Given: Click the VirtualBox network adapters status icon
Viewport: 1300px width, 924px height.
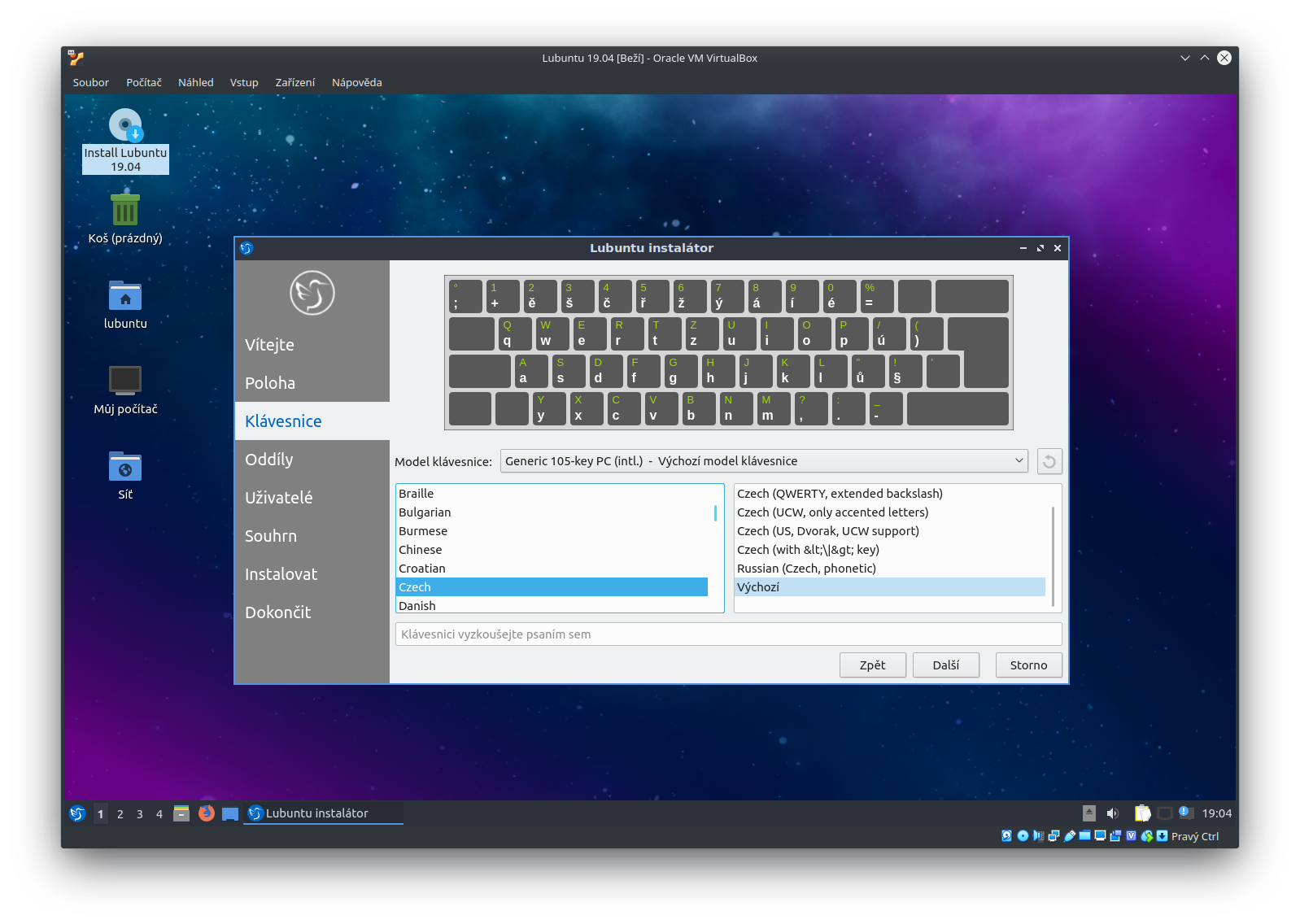Looking at the screenshot, I should pos(1054,835).
